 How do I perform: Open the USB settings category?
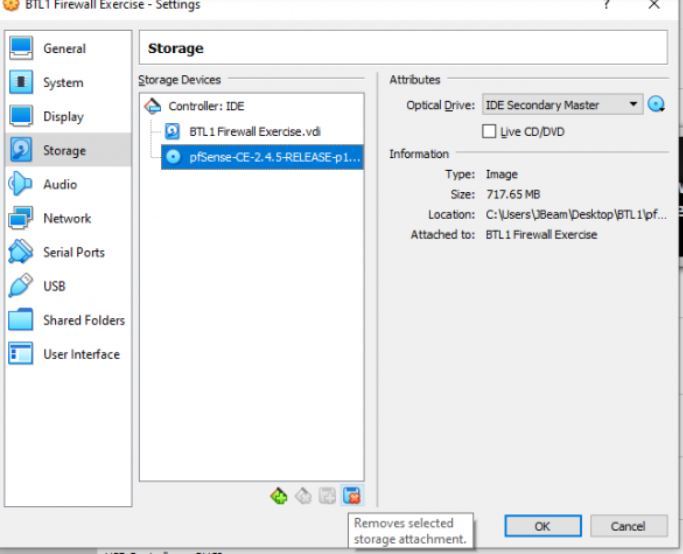68,286
